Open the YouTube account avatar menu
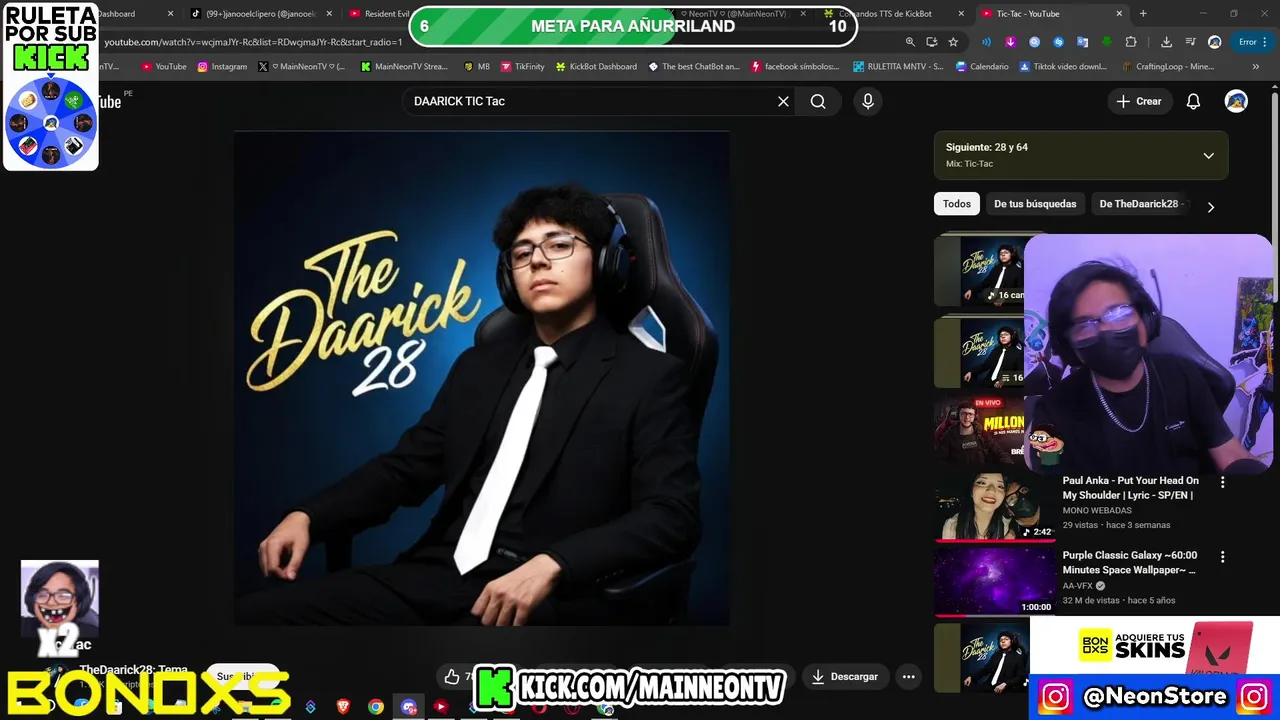 click(1236, 101)
